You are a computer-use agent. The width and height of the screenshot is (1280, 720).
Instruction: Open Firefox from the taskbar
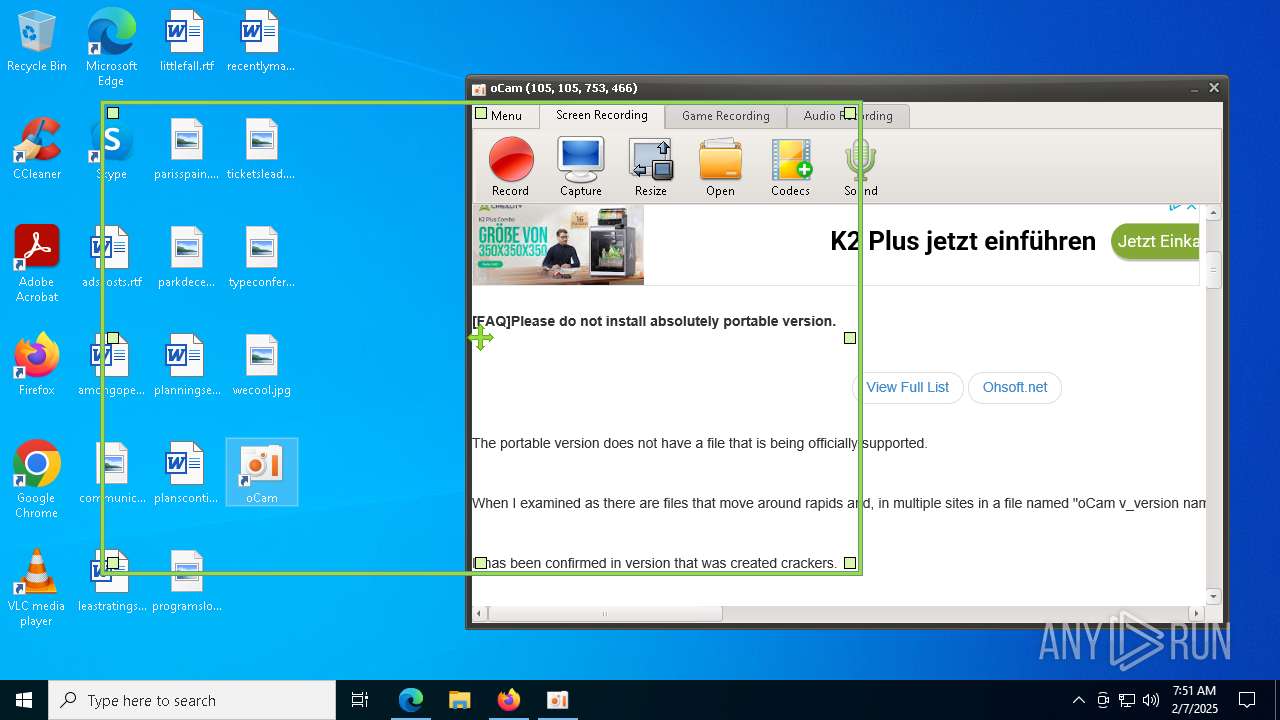(508, 700)
